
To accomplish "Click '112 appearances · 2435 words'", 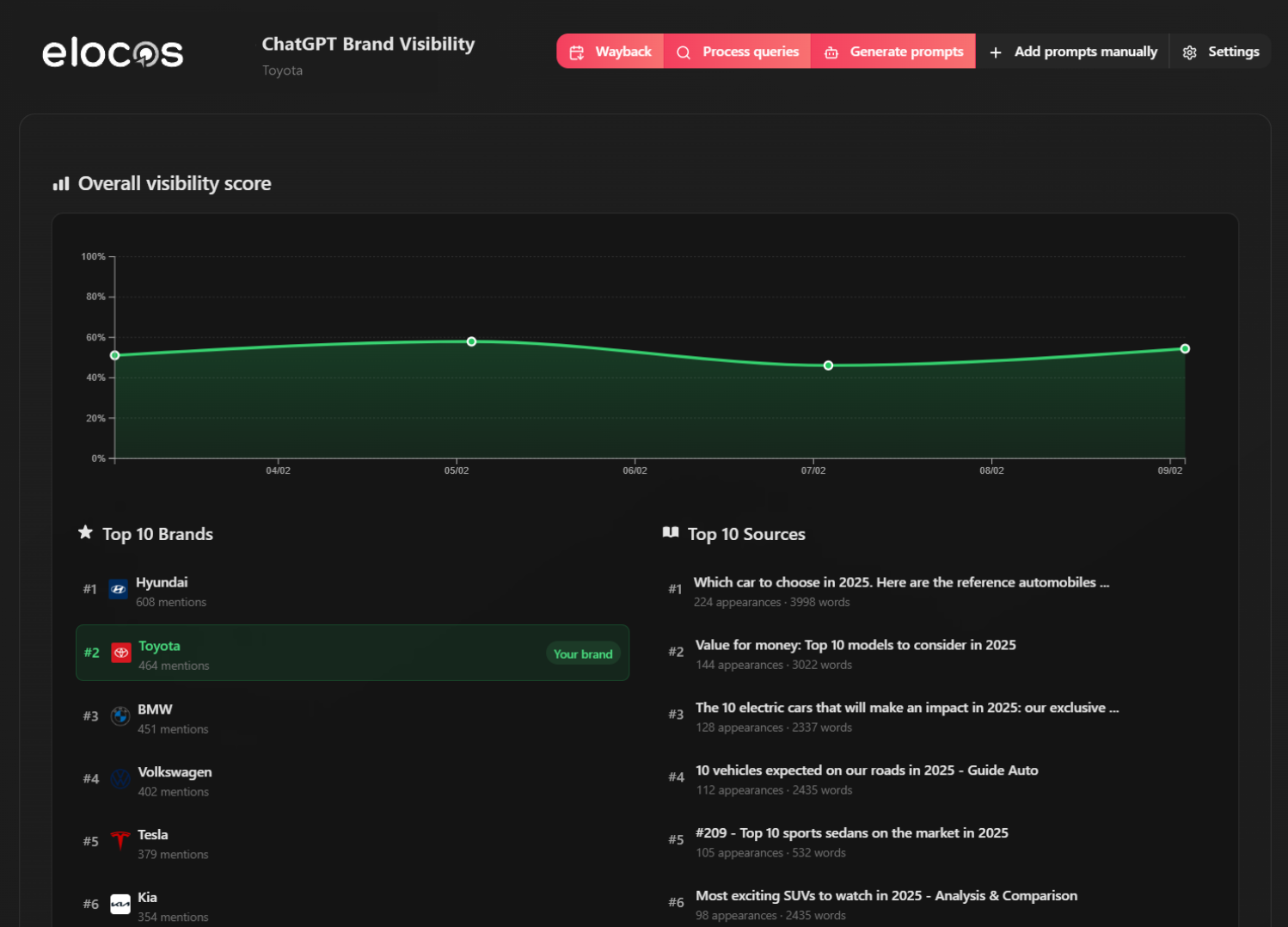I will (x=775, y=790).
